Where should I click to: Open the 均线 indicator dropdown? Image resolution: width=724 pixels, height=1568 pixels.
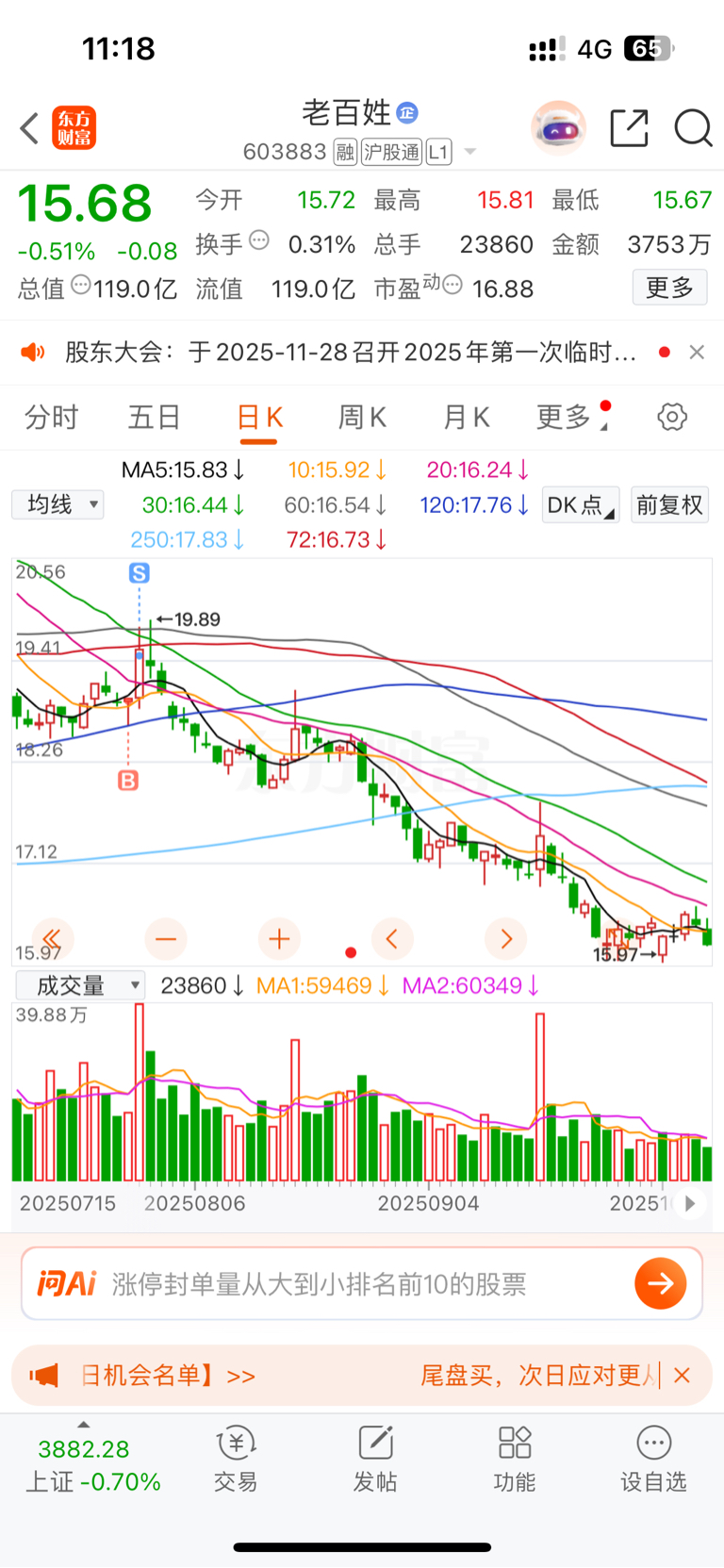(x=58, y=504)
